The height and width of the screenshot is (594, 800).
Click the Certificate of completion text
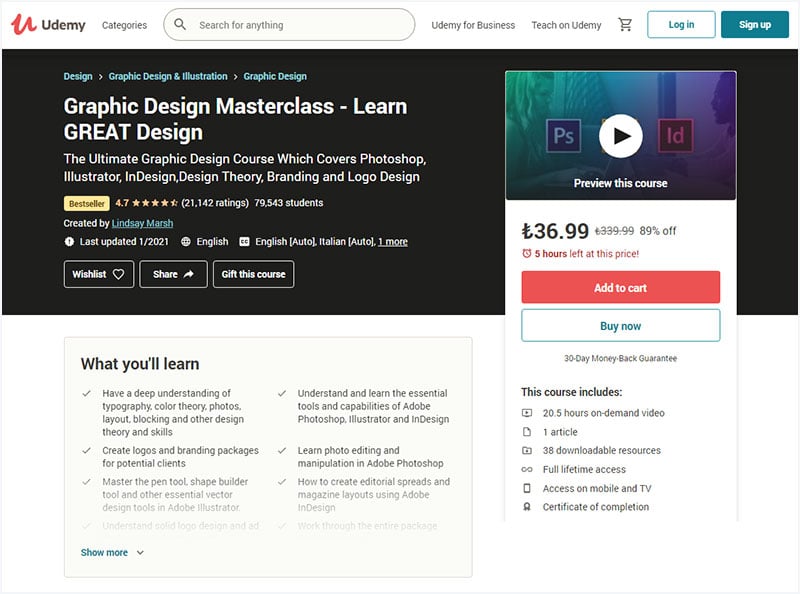tap(596, 507)
